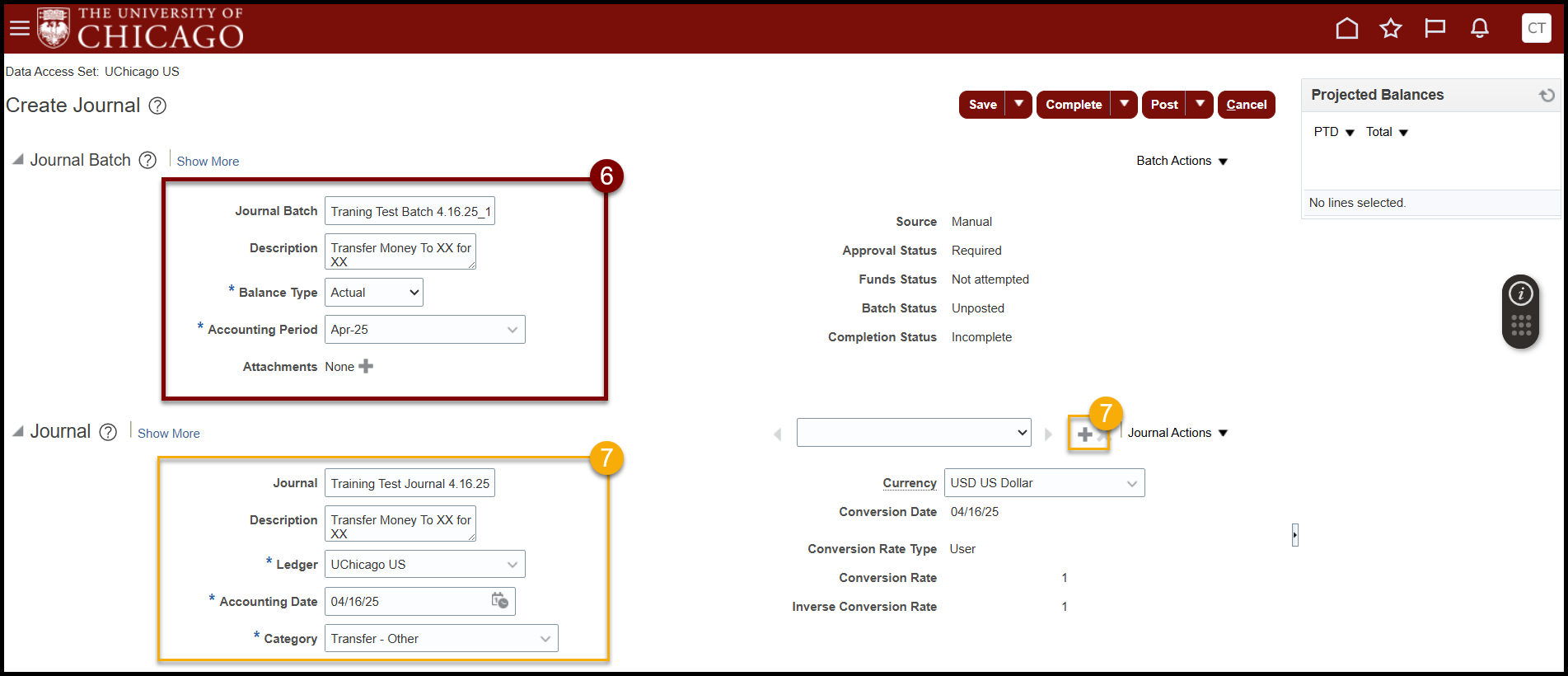Open the hamburger navigation menu
Screen dimensions: 1568x676
click(x=19, y=29)
